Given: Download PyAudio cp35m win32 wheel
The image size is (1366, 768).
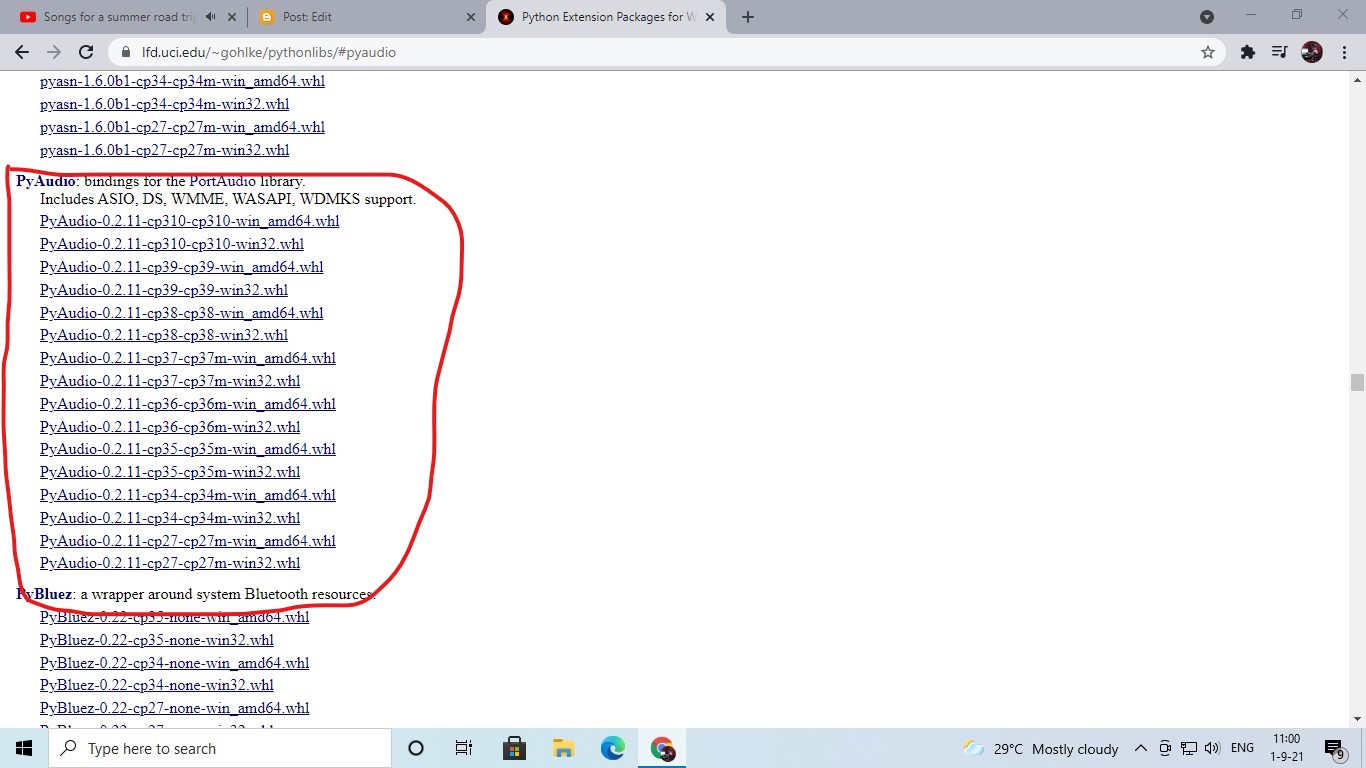Looking at the screenshot, I should (170, 472).
